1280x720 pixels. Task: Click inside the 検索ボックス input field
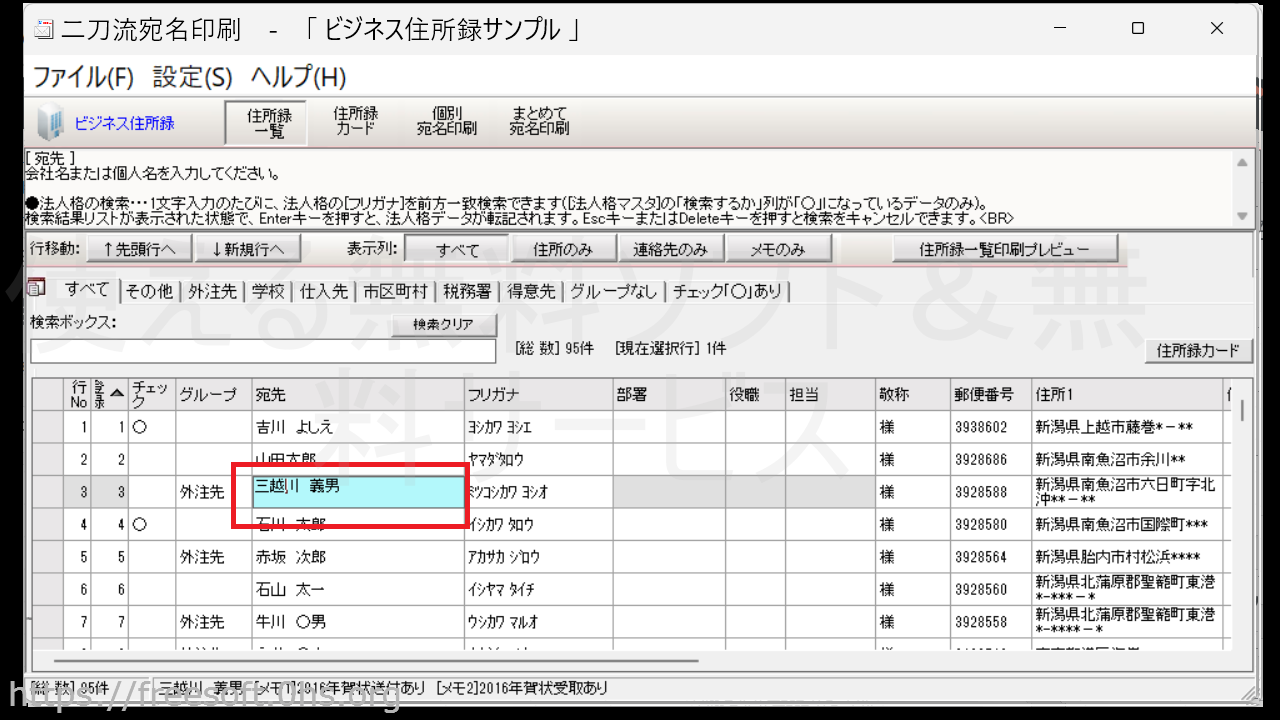[x=263, y=351]
